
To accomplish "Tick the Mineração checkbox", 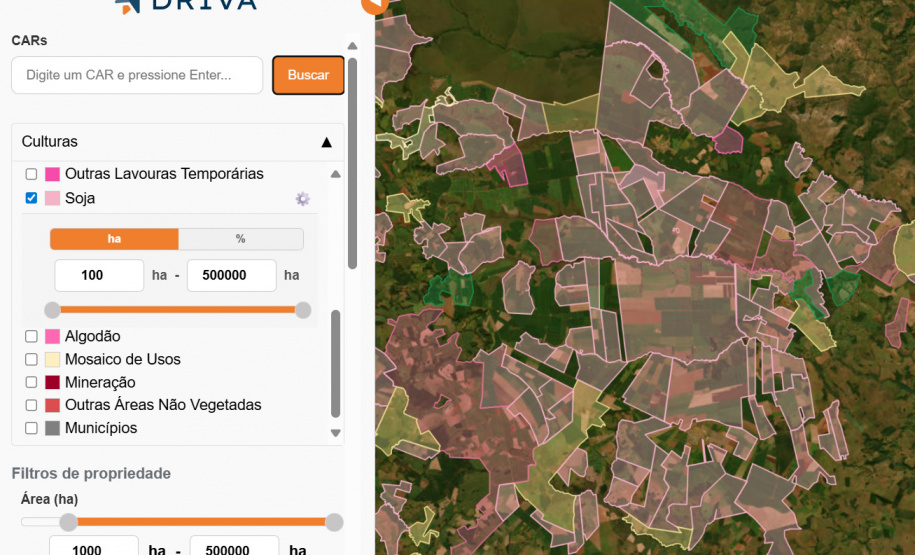I will point(32,382).
